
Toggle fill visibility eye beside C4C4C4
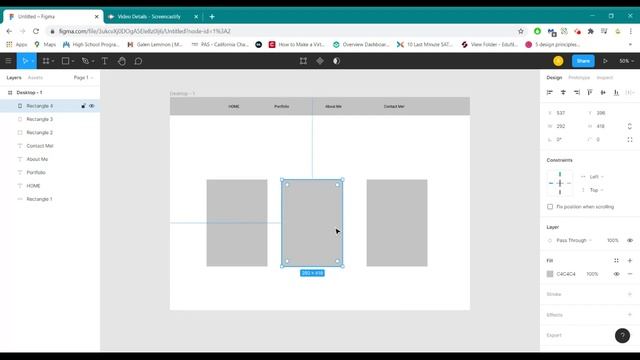pos(616,274)
